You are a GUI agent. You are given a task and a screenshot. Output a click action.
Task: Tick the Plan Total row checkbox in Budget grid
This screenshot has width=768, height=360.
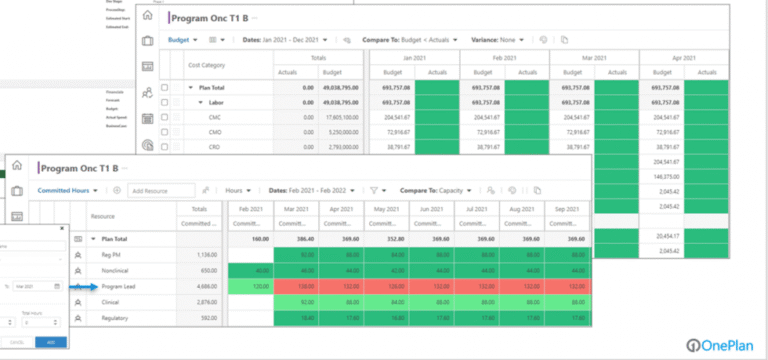tap(165, 88)
